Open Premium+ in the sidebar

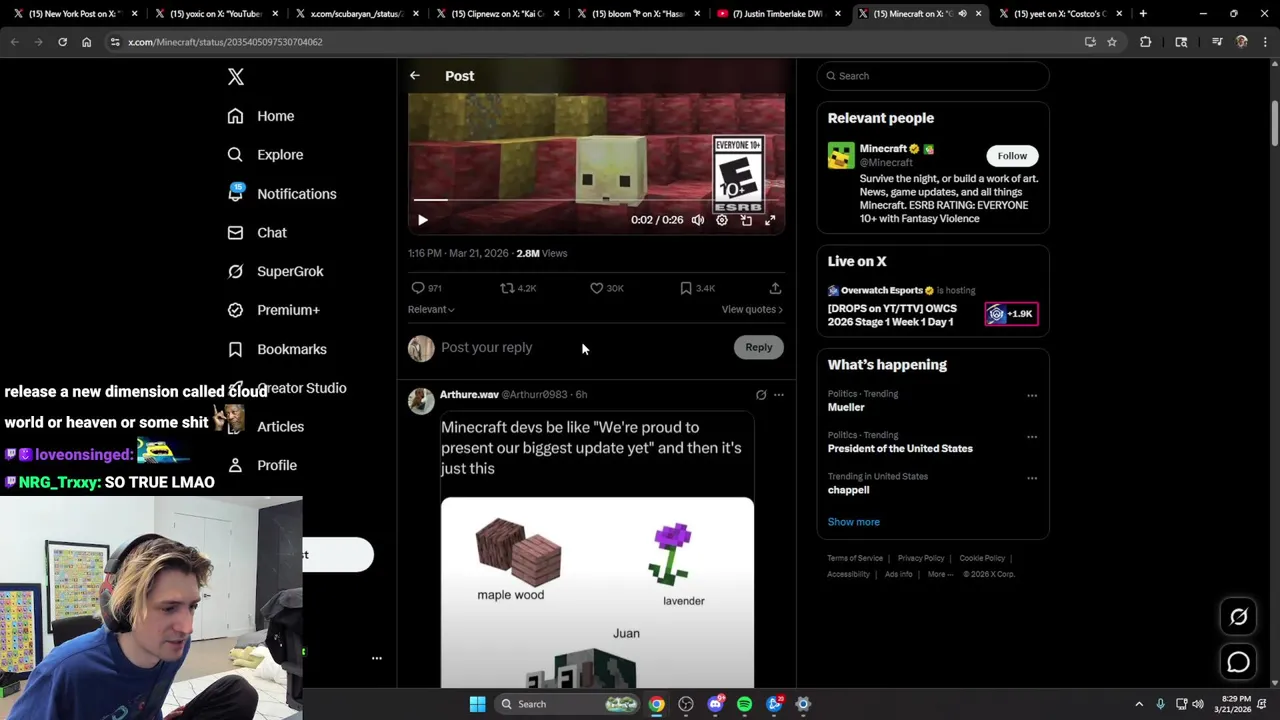(x=273, y=310)
